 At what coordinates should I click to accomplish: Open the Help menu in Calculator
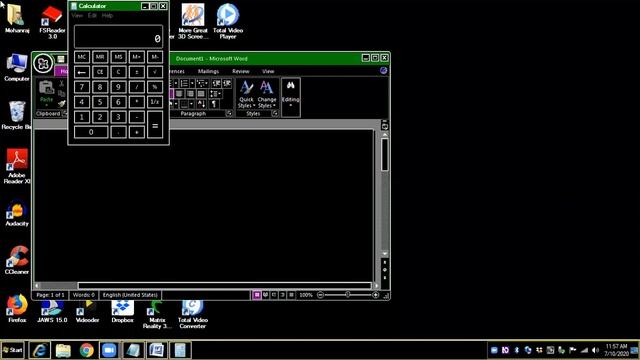(107, 16)
